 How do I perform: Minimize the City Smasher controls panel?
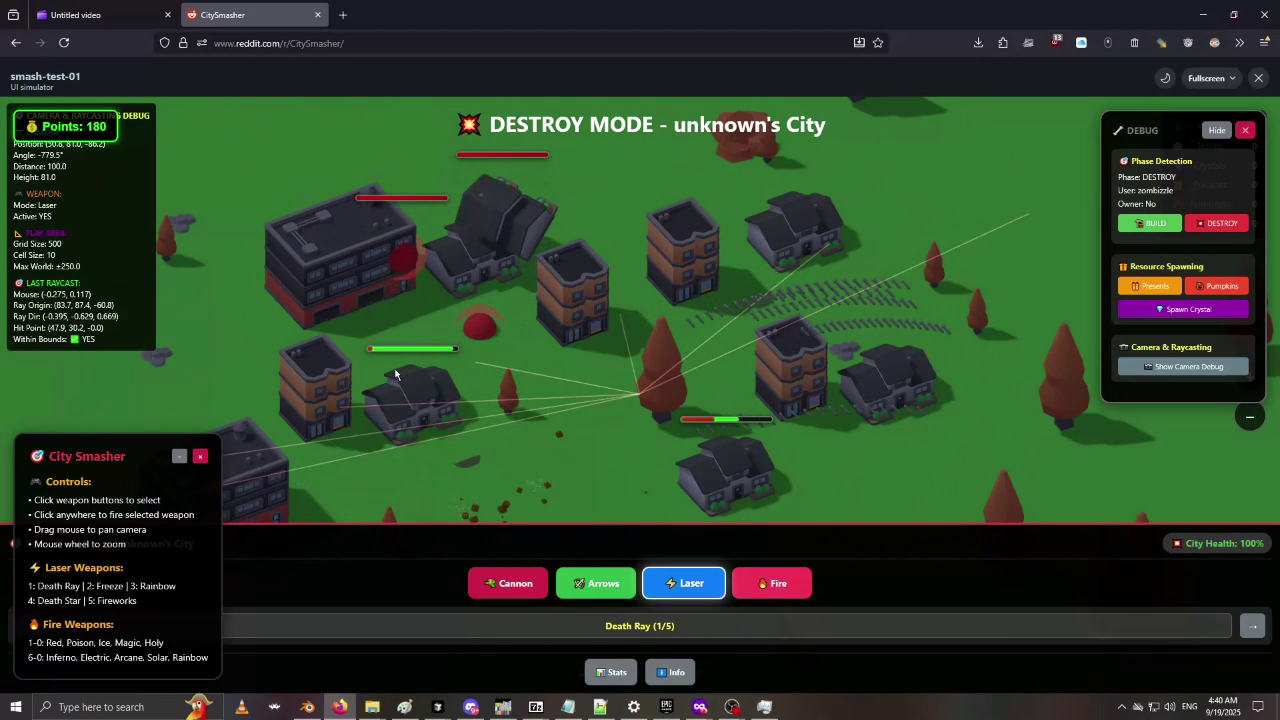[x=179, y=456]
